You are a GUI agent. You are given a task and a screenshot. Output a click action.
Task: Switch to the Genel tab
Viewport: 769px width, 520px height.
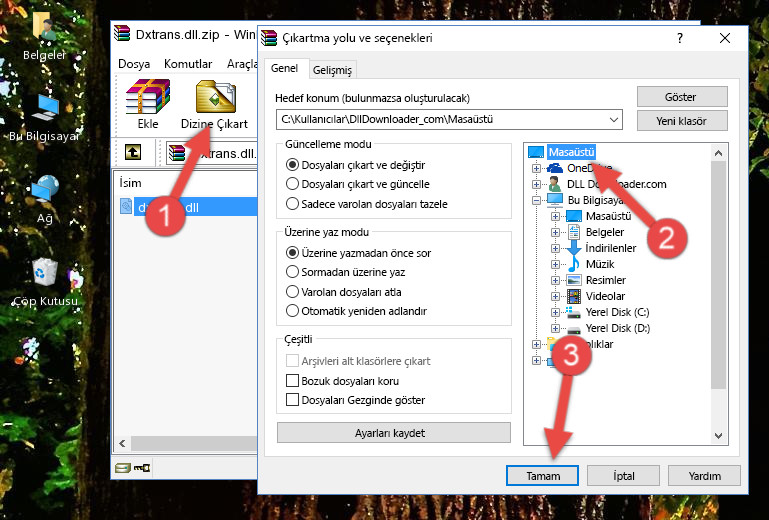tap(284, 68)
